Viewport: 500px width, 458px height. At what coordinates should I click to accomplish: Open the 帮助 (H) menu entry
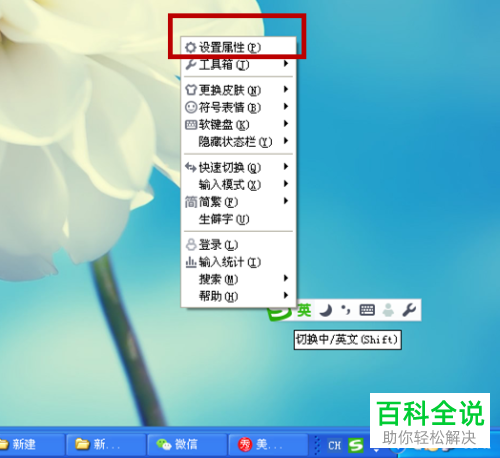[x=238, y=296]
